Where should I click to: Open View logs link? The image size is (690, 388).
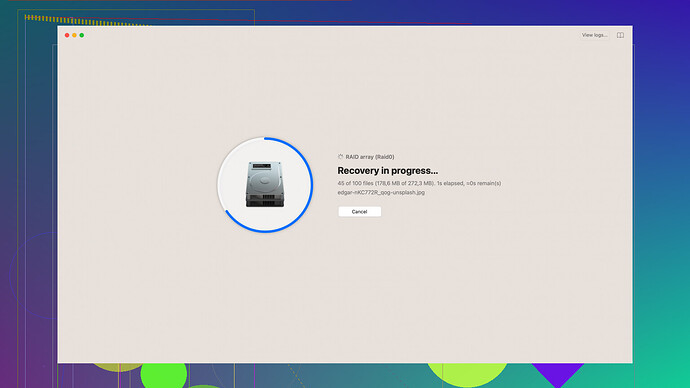594,35
